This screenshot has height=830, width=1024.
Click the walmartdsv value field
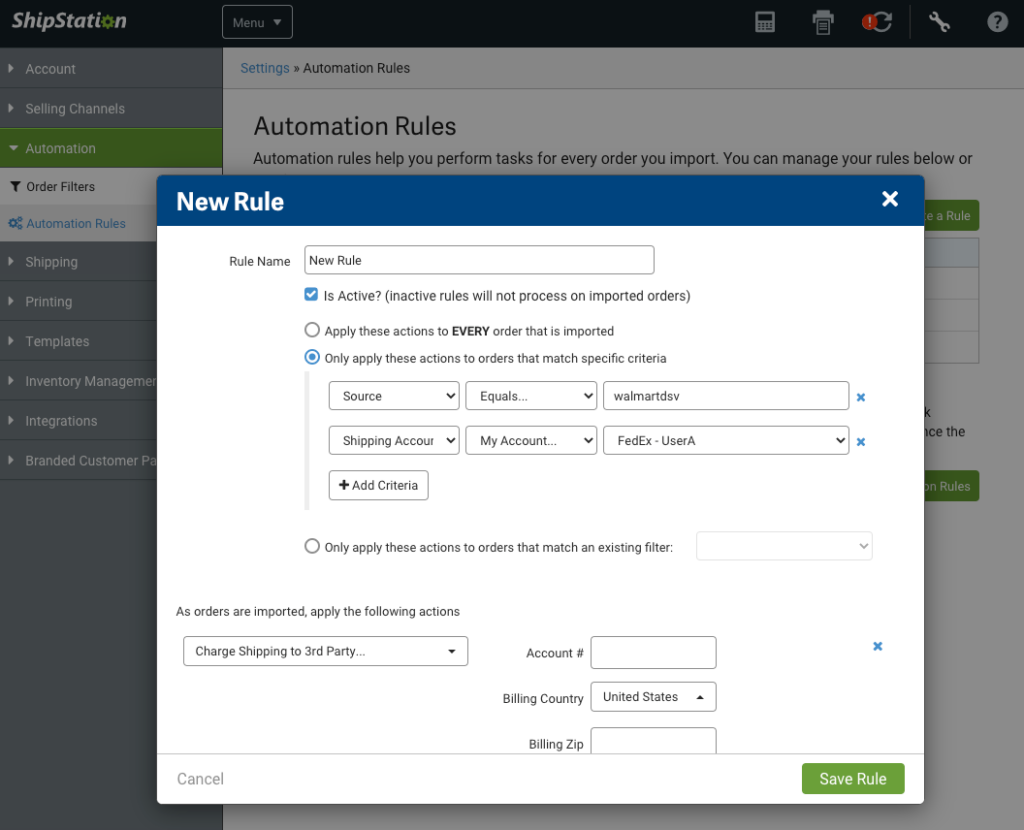click(x=726, y=396)
